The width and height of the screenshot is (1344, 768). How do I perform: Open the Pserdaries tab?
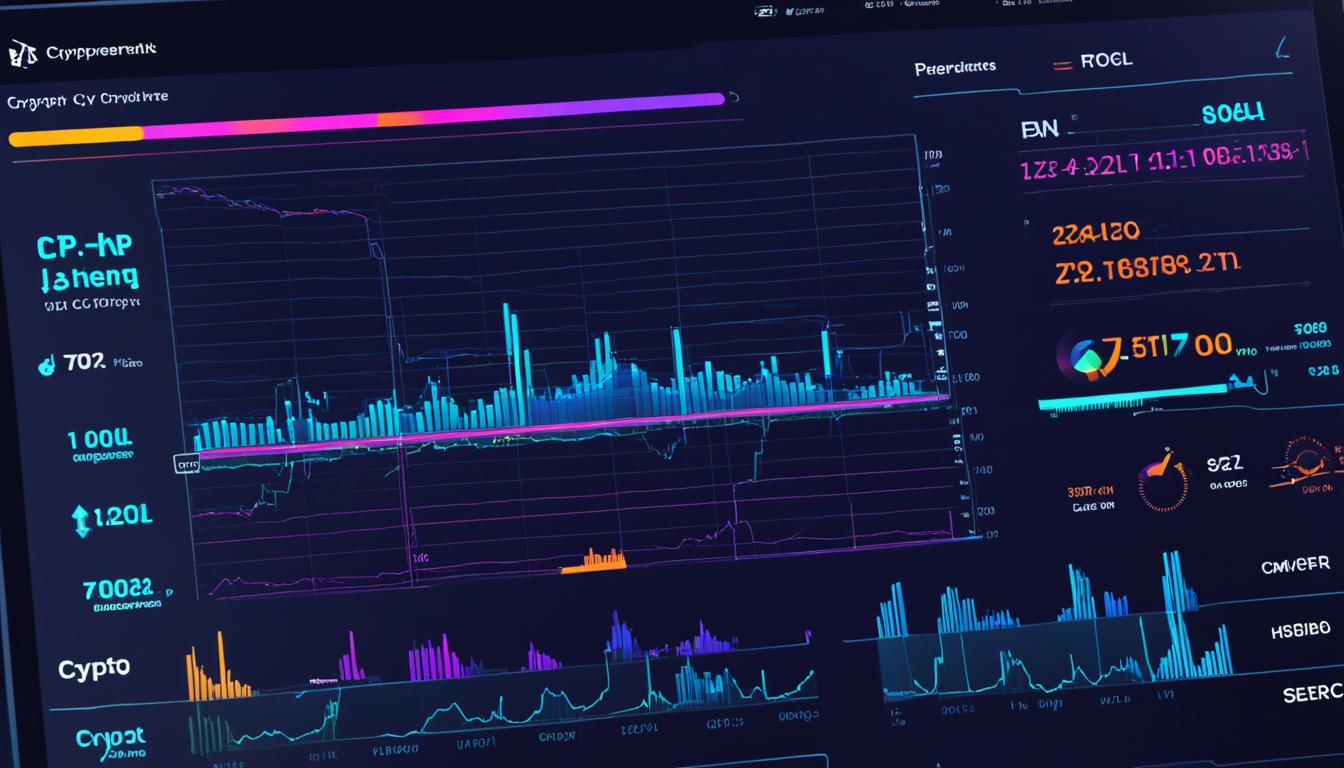pyautogui.click(x=955, y=68)
